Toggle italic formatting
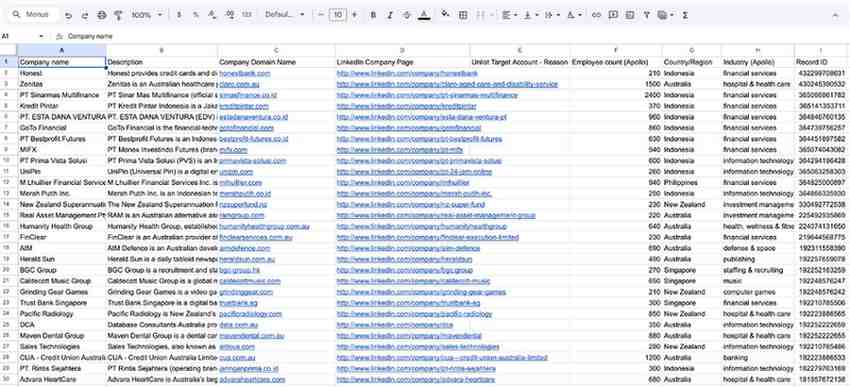This screenshot has height=387, width=850. (390, 15)
